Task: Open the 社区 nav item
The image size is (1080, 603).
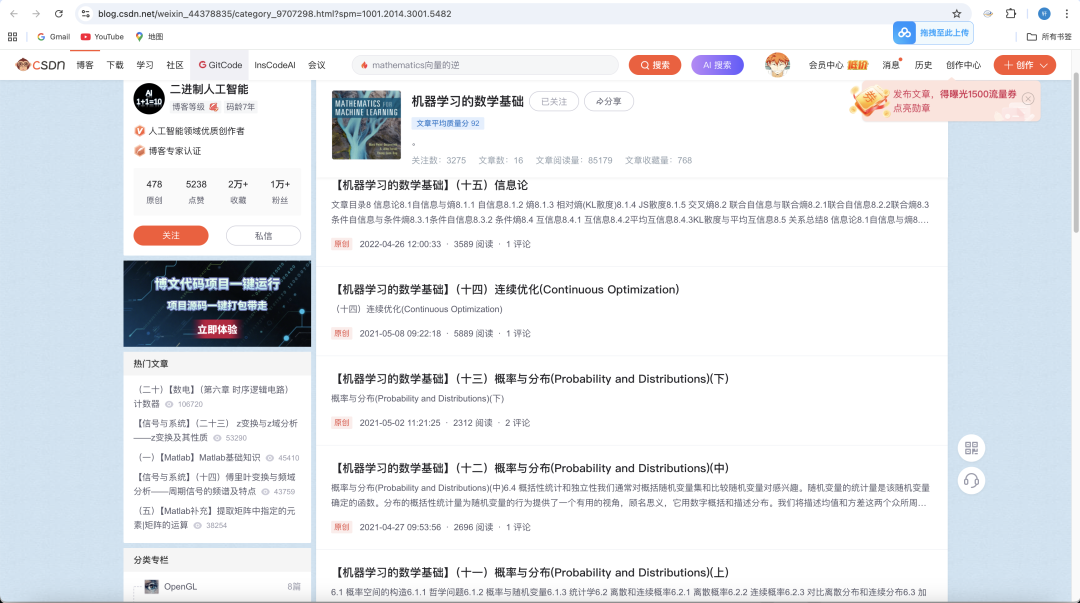Action: (175, 65)
